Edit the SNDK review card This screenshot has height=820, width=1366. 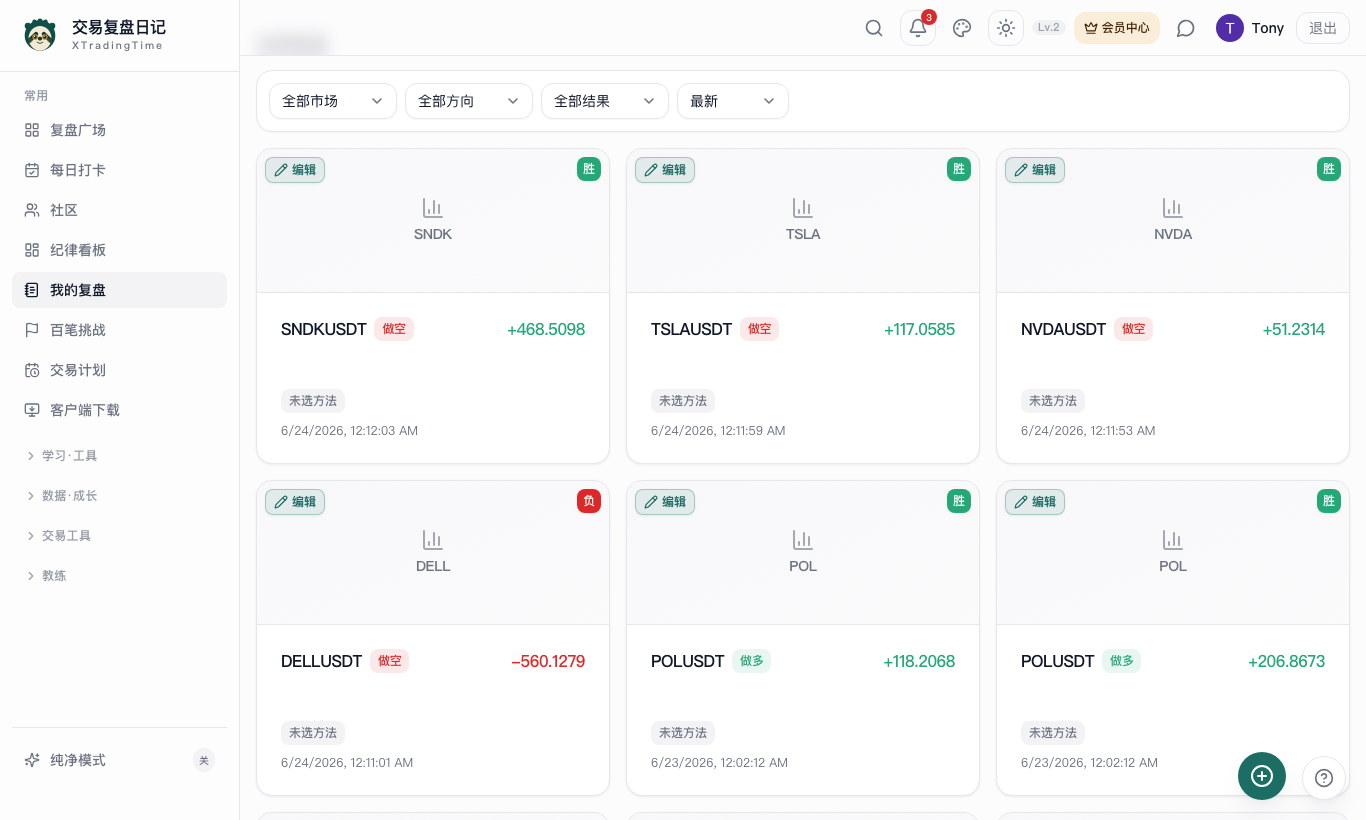(x=295, y=170)
